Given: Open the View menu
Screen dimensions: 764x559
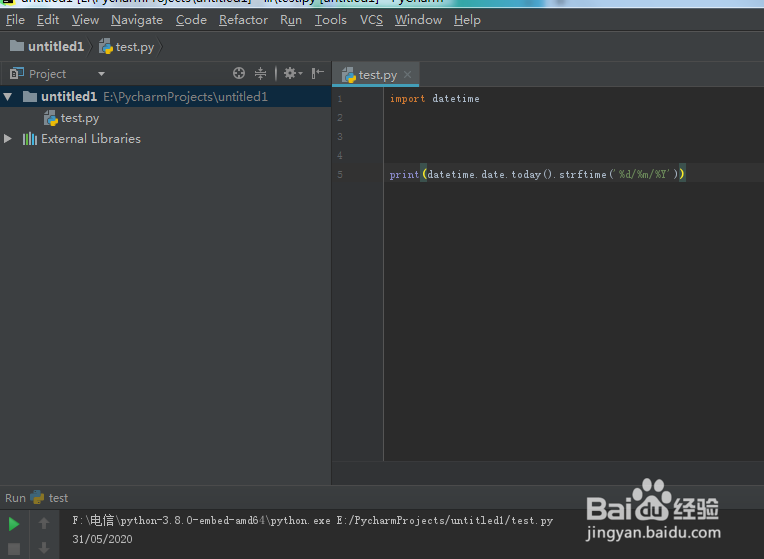Looking at the screenshot, I should pyautogui.click(x=85, y=20).
